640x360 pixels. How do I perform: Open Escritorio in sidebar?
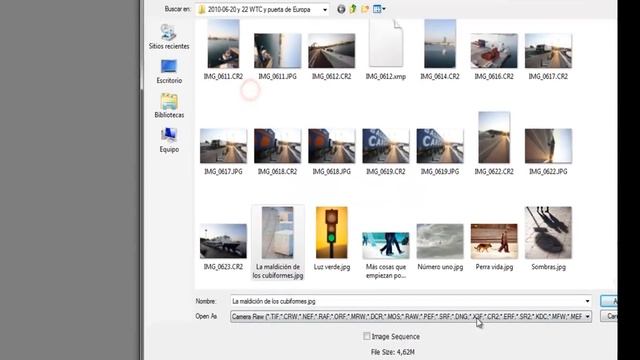pos(169,72)
